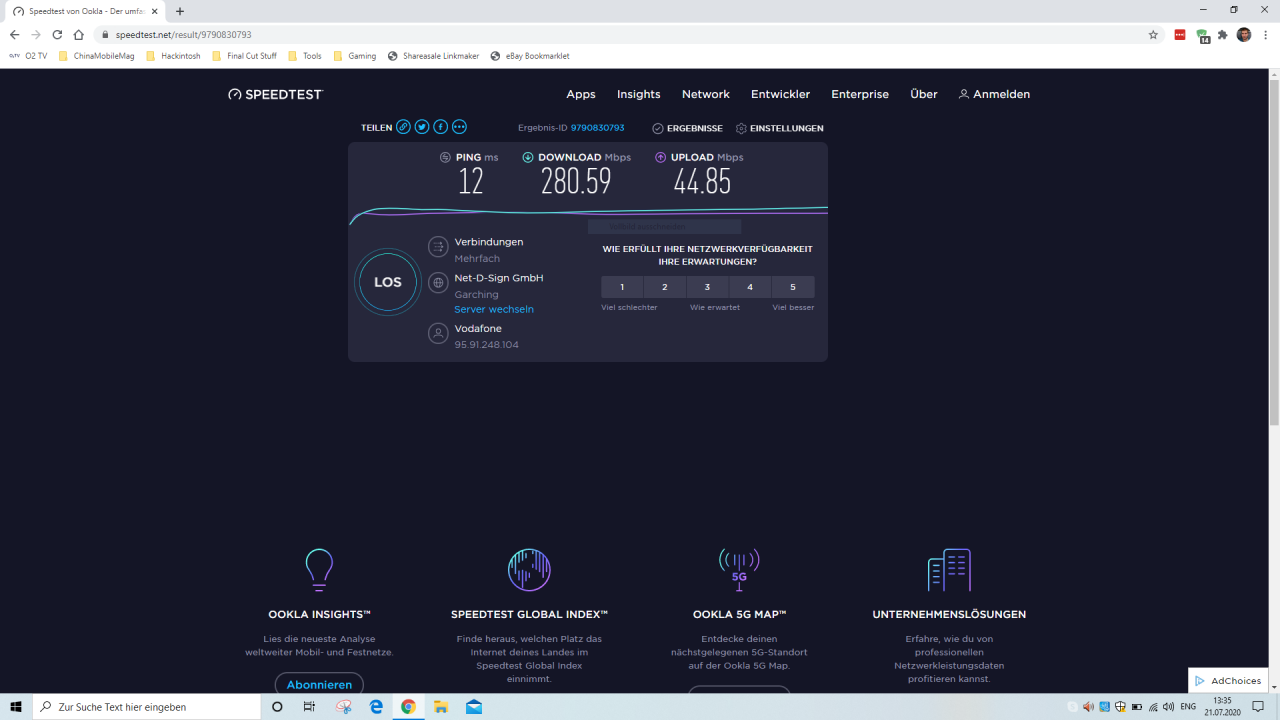Open Gaming bookmarks folder
The height and width of the screenshot is (720, 1280).
pyautogui.click(x=355, y=56)
